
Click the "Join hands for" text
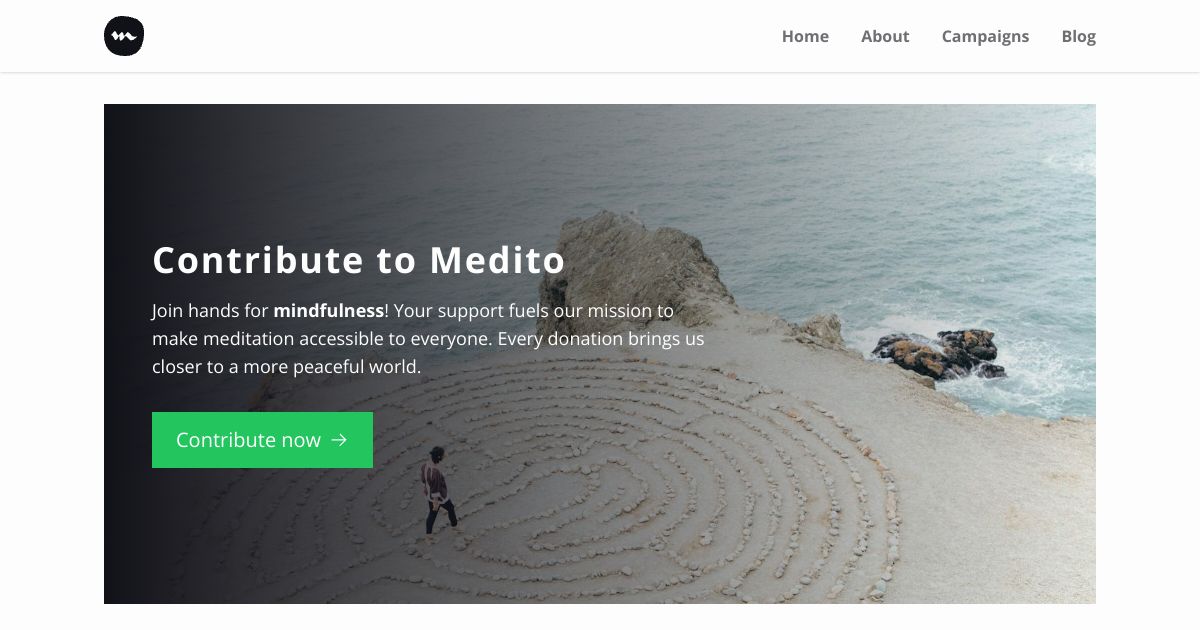tap(210, 310)
